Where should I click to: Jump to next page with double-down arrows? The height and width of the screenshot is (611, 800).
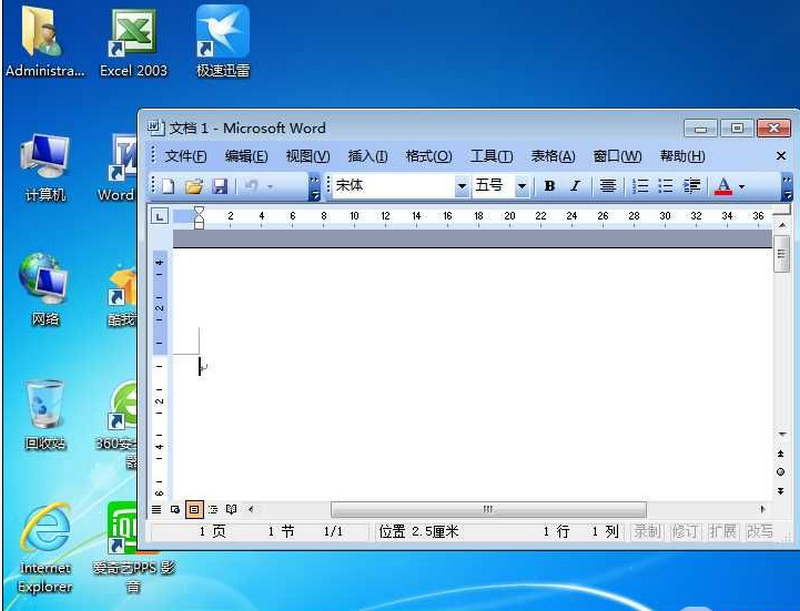coord(781,491)
